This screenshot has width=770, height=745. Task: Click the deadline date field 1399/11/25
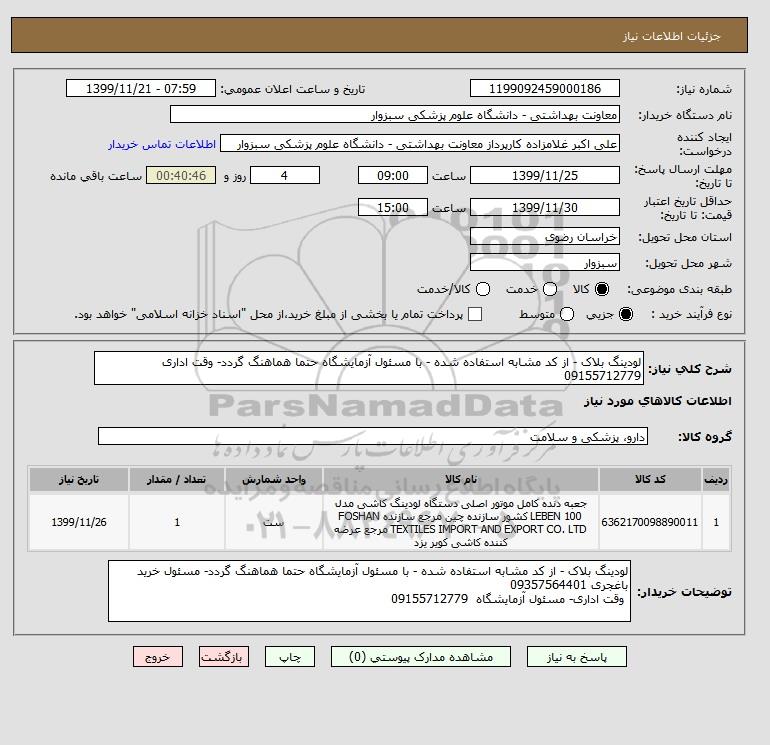(545, 175)
